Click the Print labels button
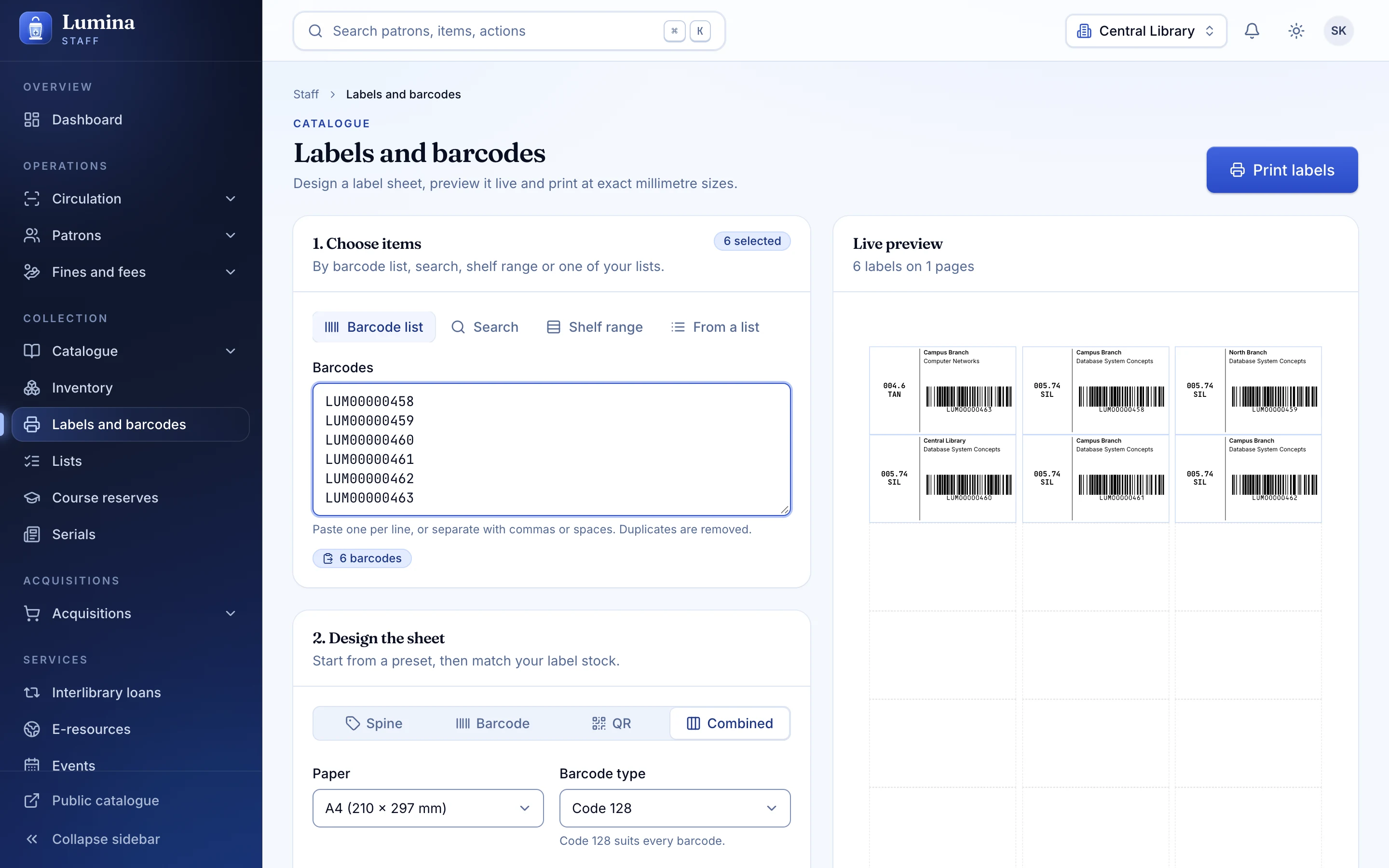This screenshot has width=1389, height=868. point(1281,170)
